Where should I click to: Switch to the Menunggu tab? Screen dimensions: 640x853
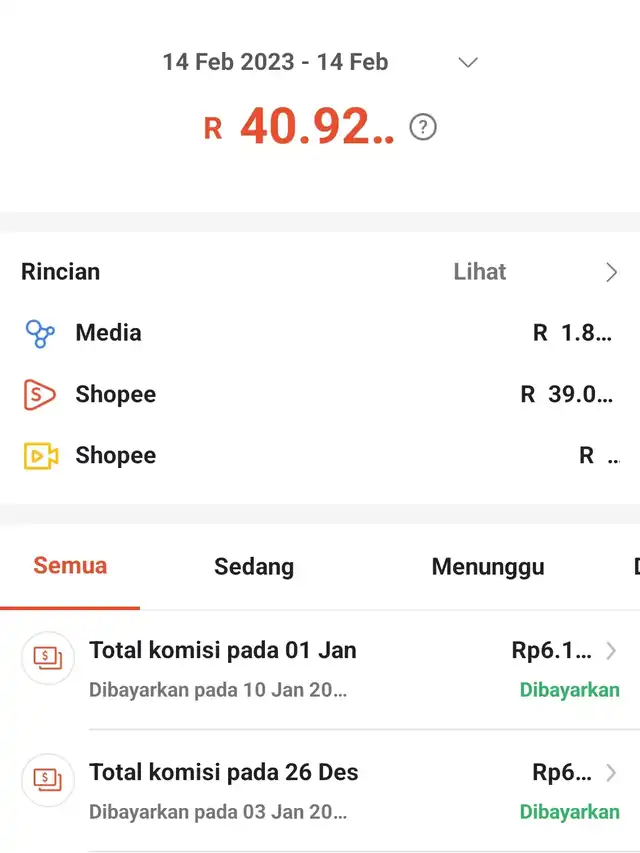[488, 567]
